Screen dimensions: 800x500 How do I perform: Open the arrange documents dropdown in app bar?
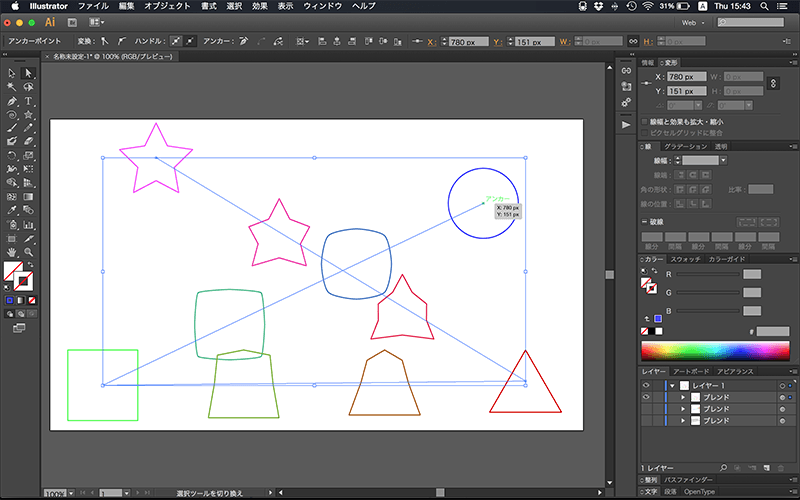[x=96, y=22]
